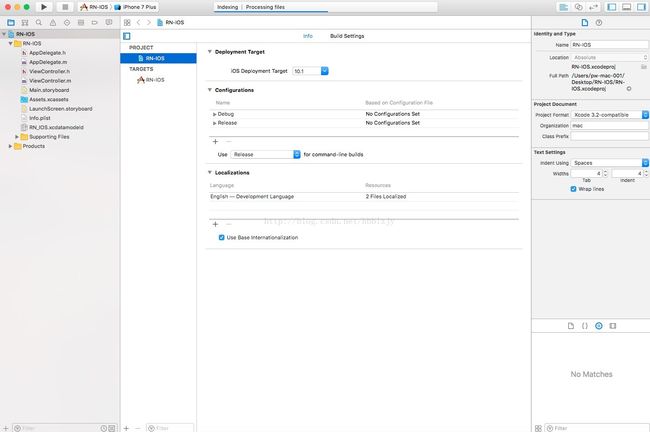Open the Breakpoint navigator tab
Screen dimensions: 650x432
95,22
